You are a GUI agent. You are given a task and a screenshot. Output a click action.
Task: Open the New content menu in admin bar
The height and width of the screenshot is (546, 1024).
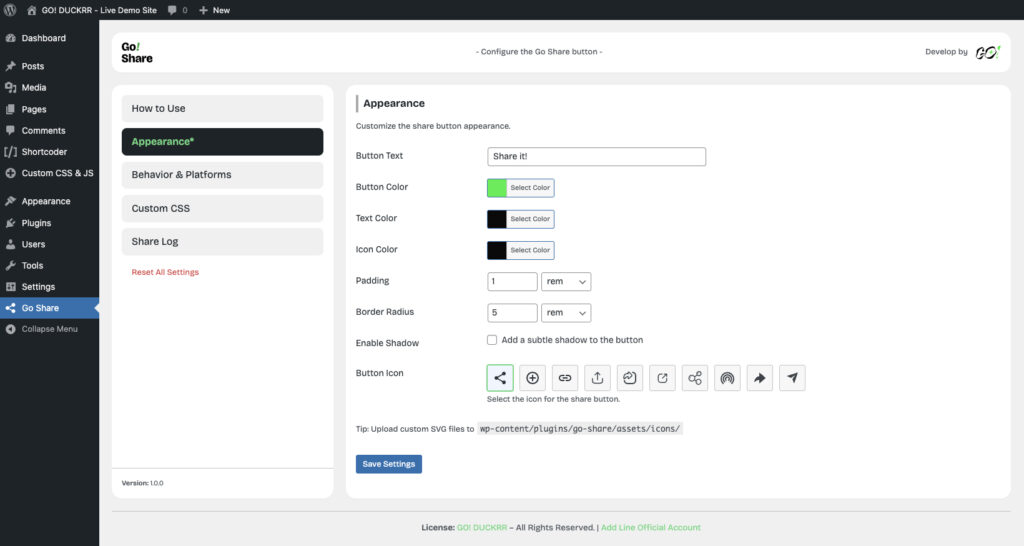pos(214,10)
